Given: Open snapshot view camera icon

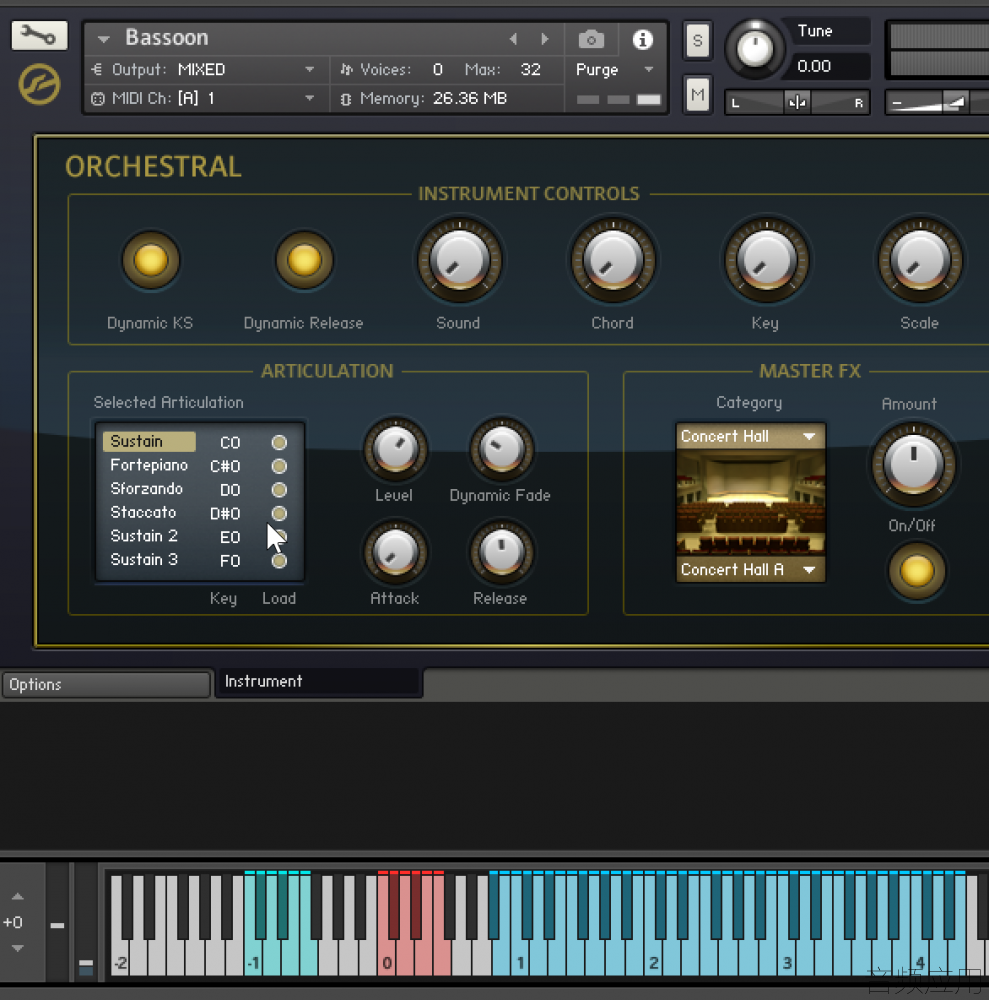Looking at the screenshot, I should 591,40.
